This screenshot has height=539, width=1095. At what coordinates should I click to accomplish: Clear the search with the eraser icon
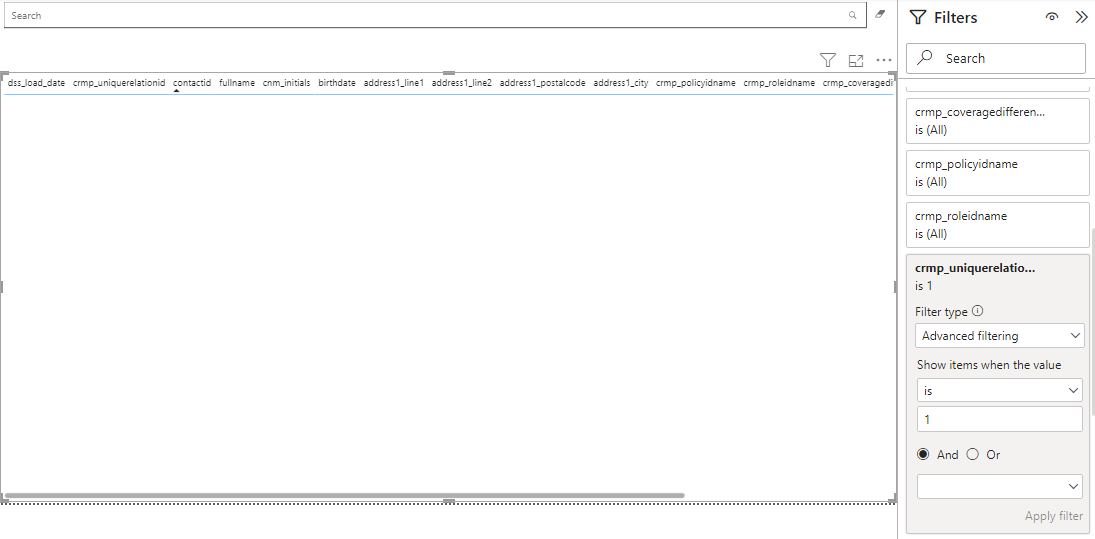pyautogui.click(x=880, y=14)
